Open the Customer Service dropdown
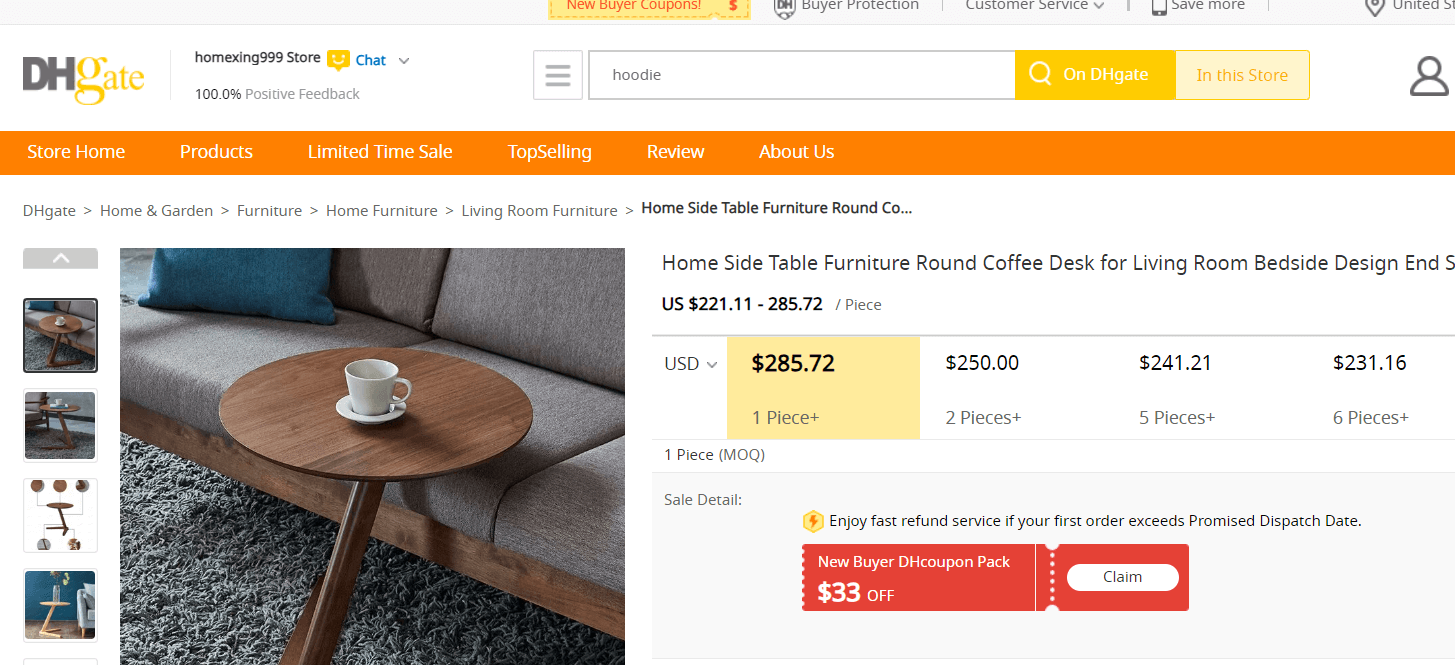Screen dimensions: 1455x665 pyautogui.click(x=1034, y=6)
